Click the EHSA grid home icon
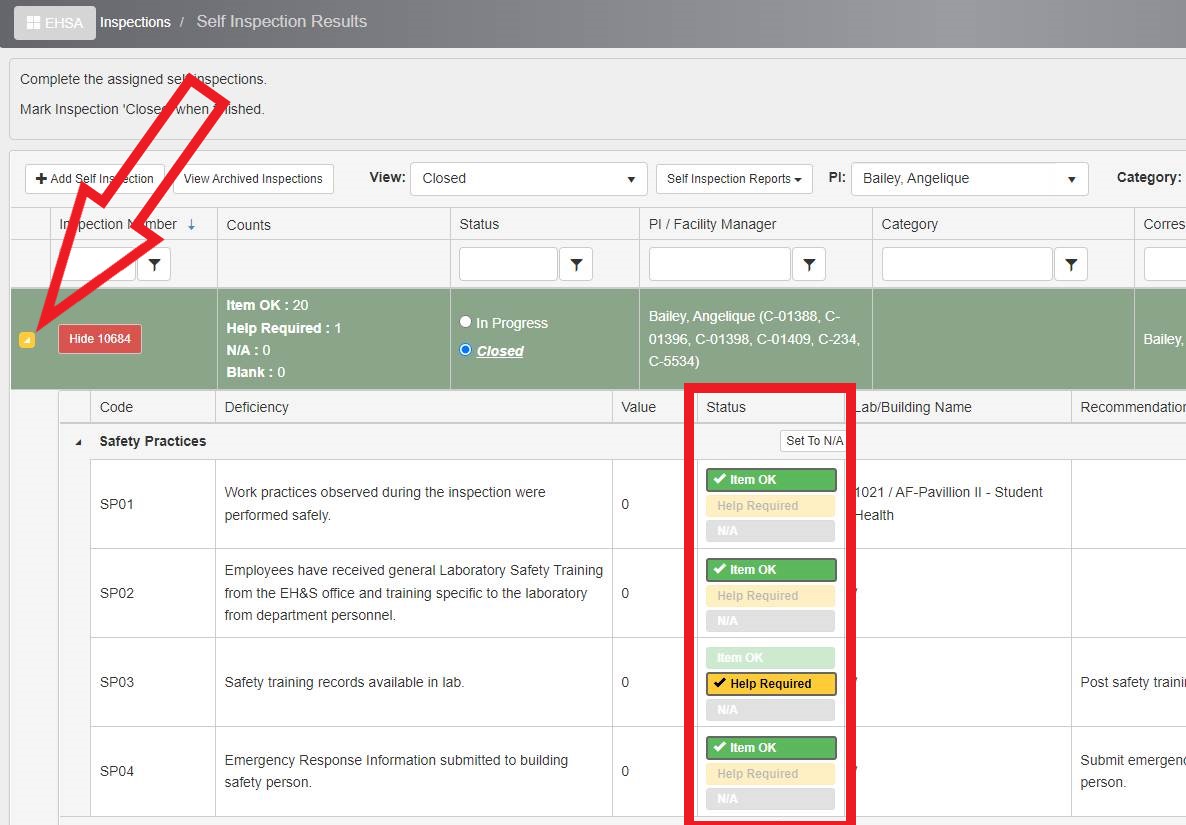This screenshot has width=1186, height=825. pyautogui.click(x=34, y=22)
